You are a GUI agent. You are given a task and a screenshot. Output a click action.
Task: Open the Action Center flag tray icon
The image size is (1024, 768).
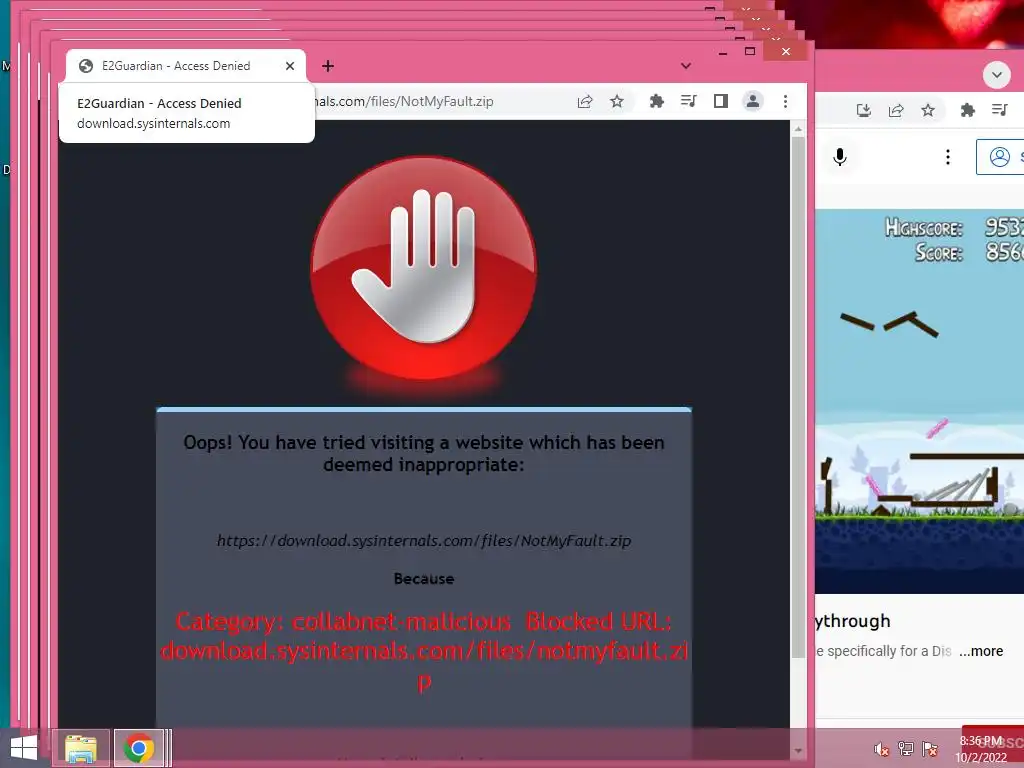(930, 749)
